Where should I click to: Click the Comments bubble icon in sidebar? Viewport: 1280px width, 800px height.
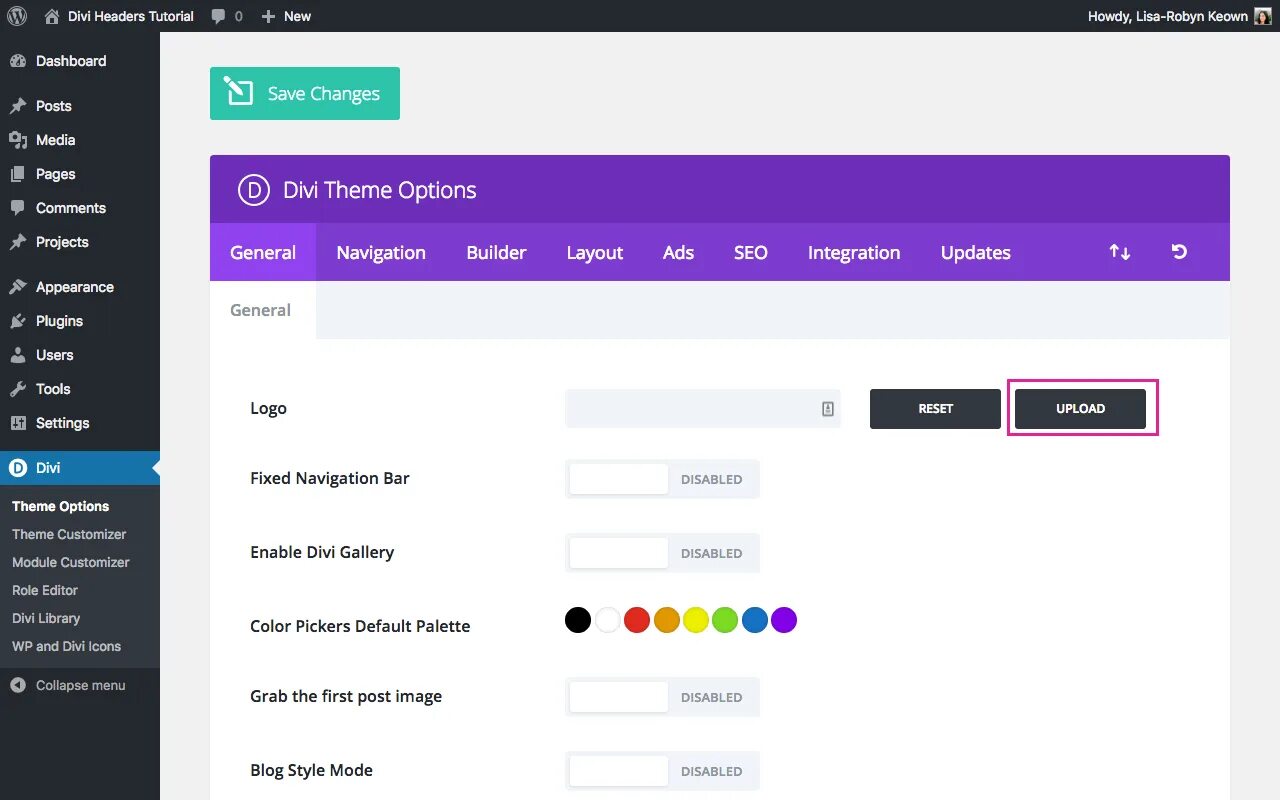click(18, 208)
